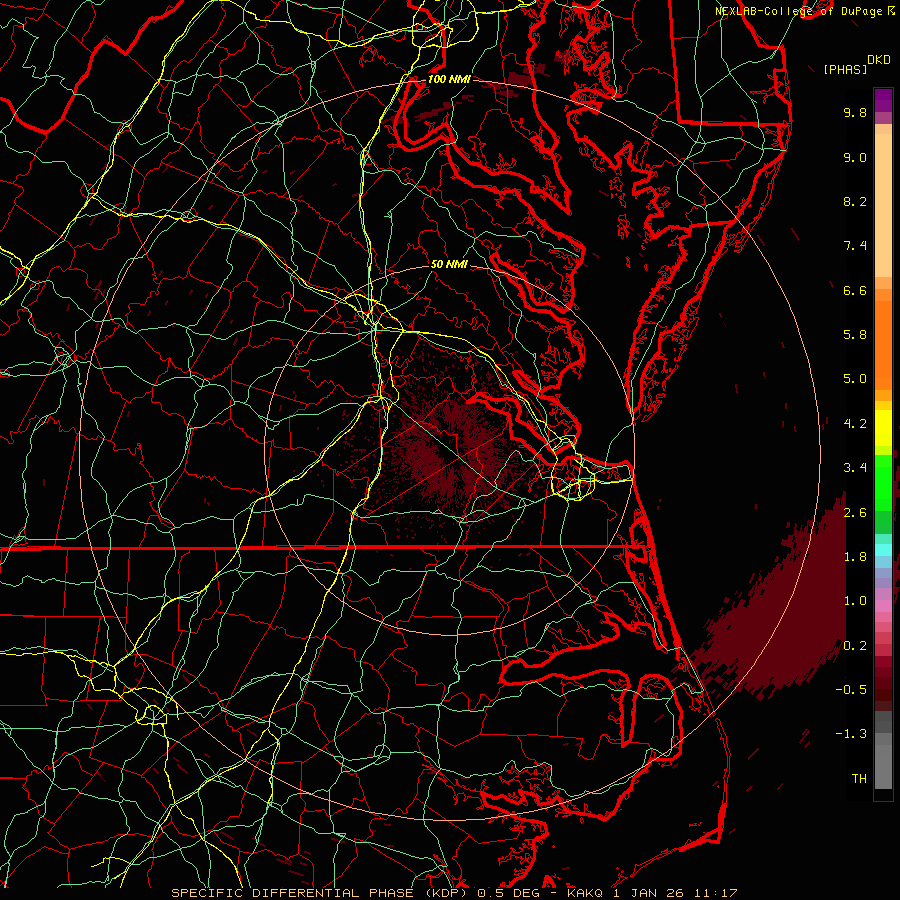The width and height of the screenshot is (900, 900).
Task: Click the cyan segment of the color bar
Action: click(883, 550)
